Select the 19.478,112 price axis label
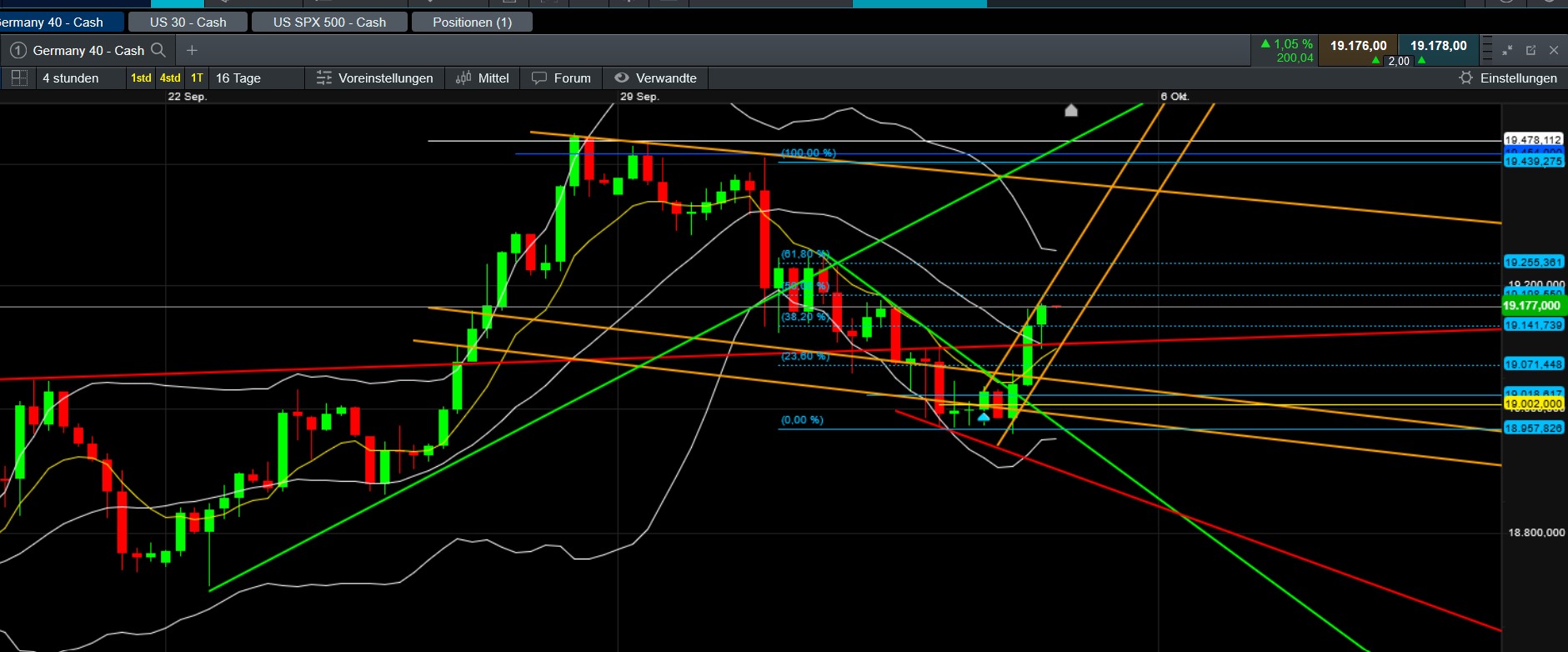Viewport: 1568px width, 652px height. coord(1533,140)
